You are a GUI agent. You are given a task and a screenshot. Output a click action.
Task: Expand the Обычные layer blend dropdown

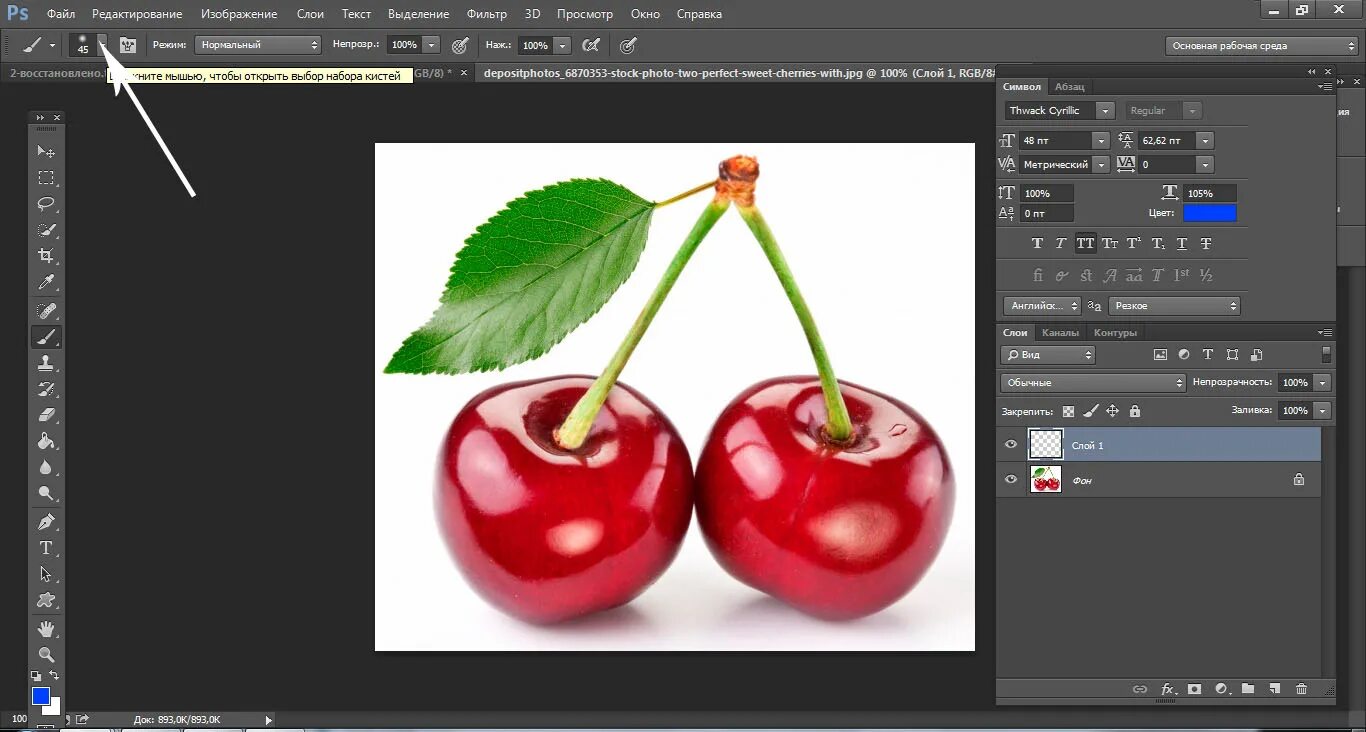click(1093, 383)
